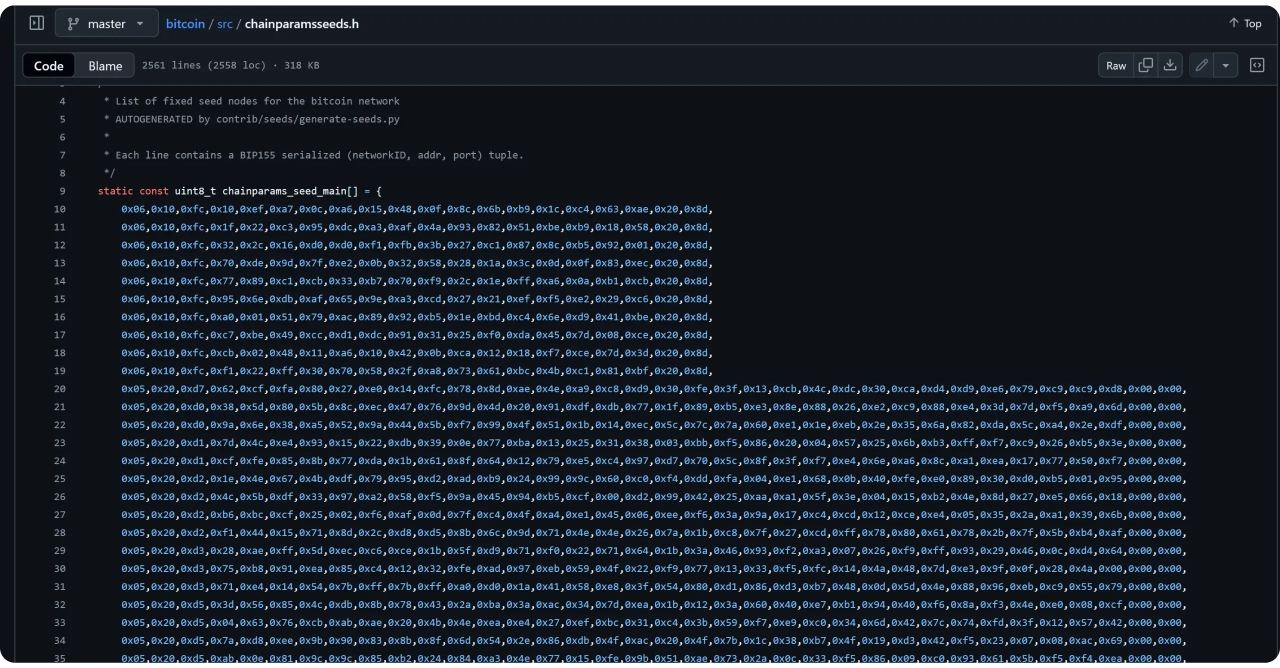Select line number 9

coord(62,191)
